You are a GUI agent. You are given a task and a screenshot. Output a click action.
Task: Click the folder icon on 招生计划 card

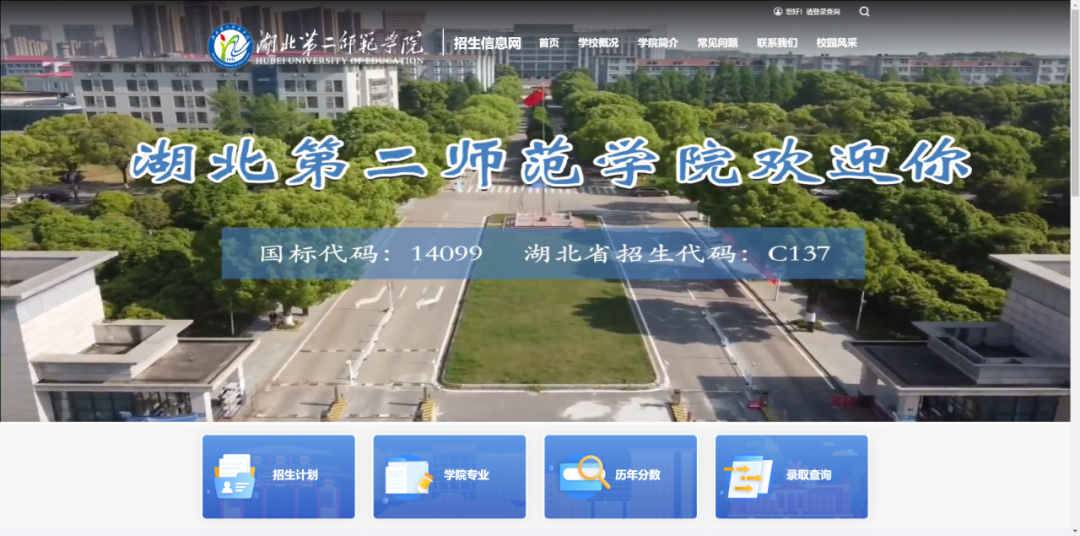click(236, 476)
